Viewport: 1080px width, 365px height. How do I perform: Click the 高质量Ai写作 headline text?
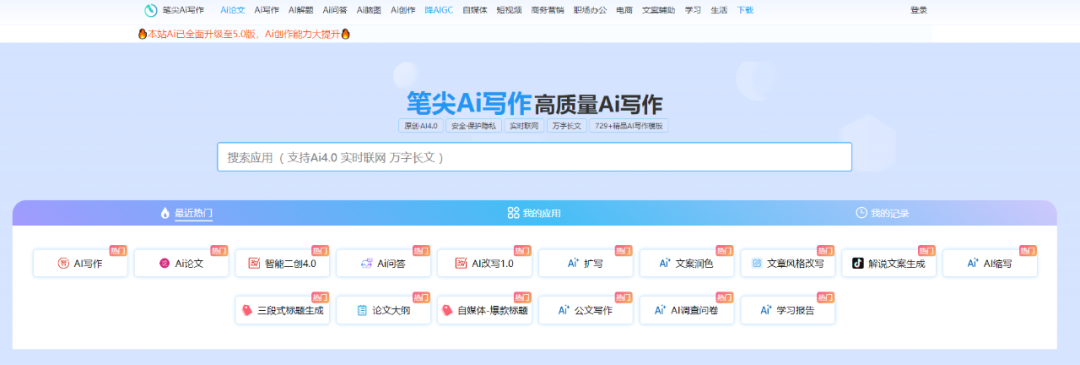click(599, 105)
